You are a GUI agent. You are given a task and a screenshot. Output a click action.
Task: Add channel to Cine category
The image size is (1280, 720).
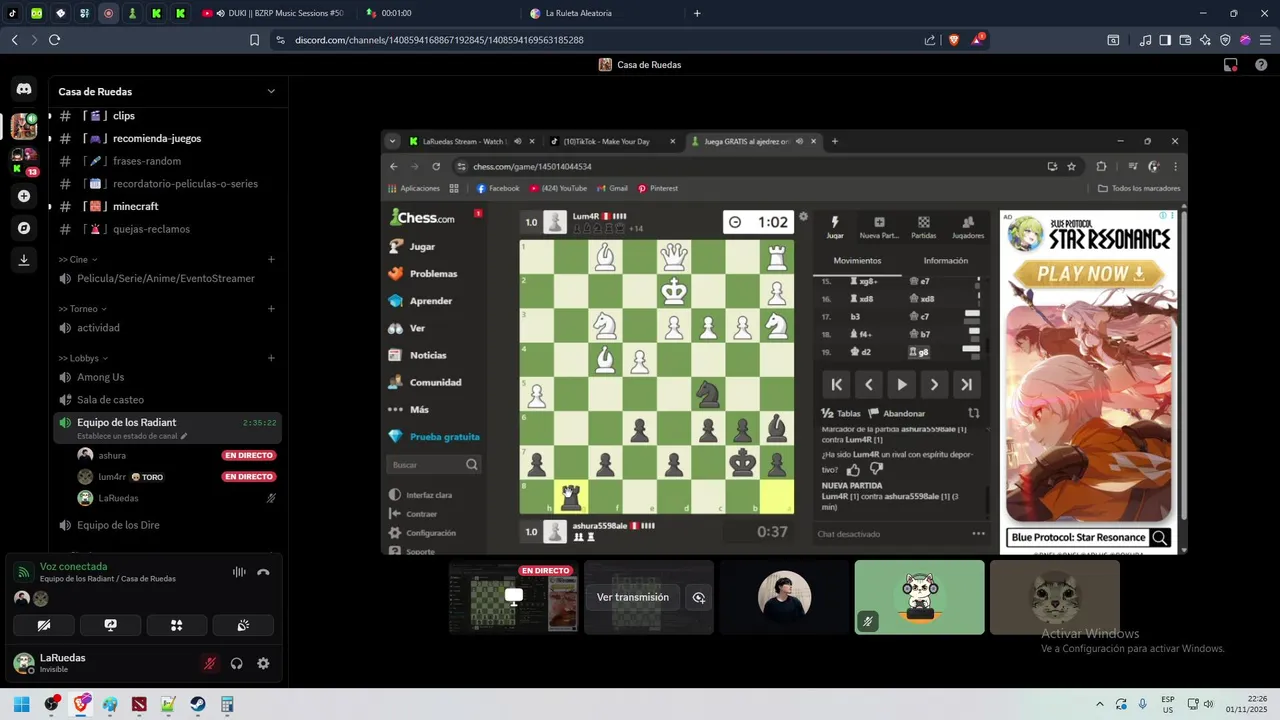point(271,260)
